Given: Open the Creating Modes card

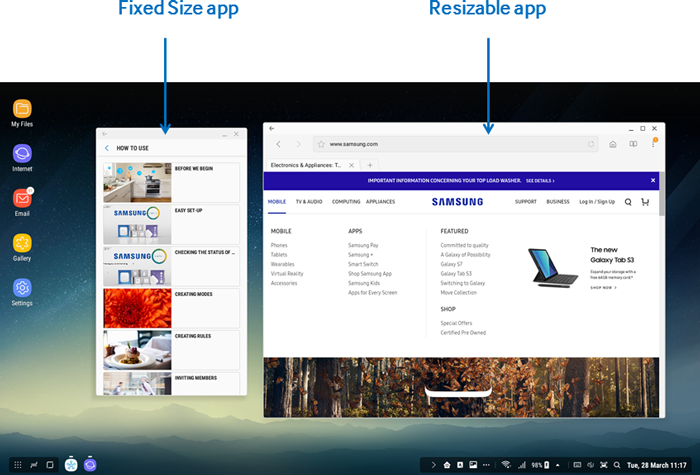Looking at the screenshot, I should (171, 308).
